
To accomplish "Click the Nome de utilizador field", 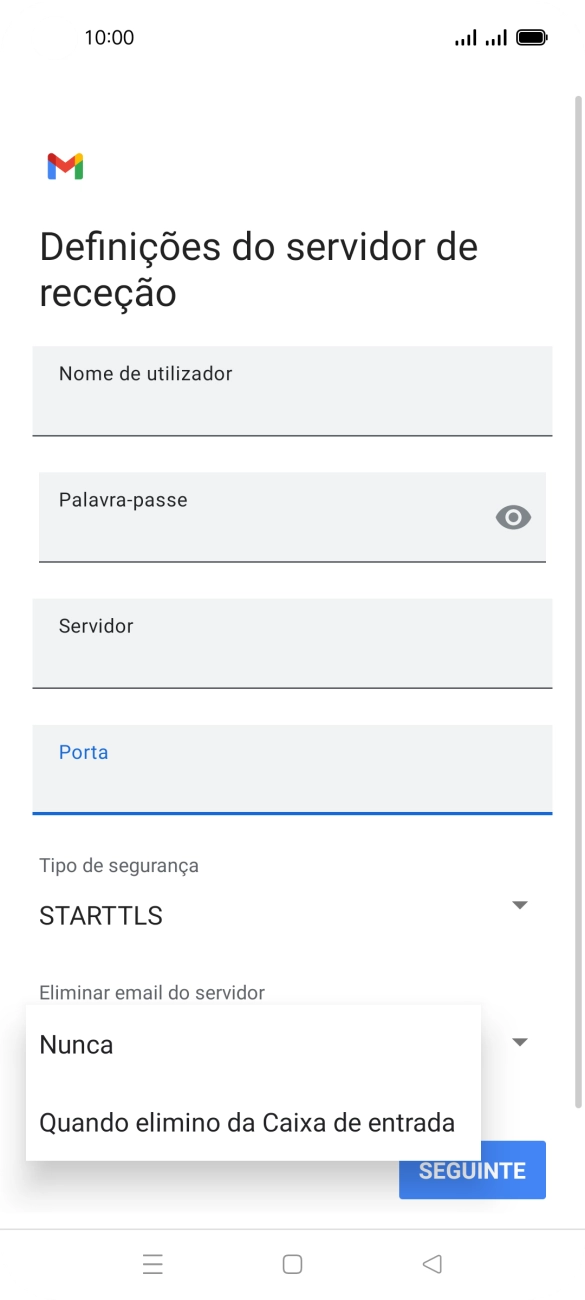I will pos(292,391).
